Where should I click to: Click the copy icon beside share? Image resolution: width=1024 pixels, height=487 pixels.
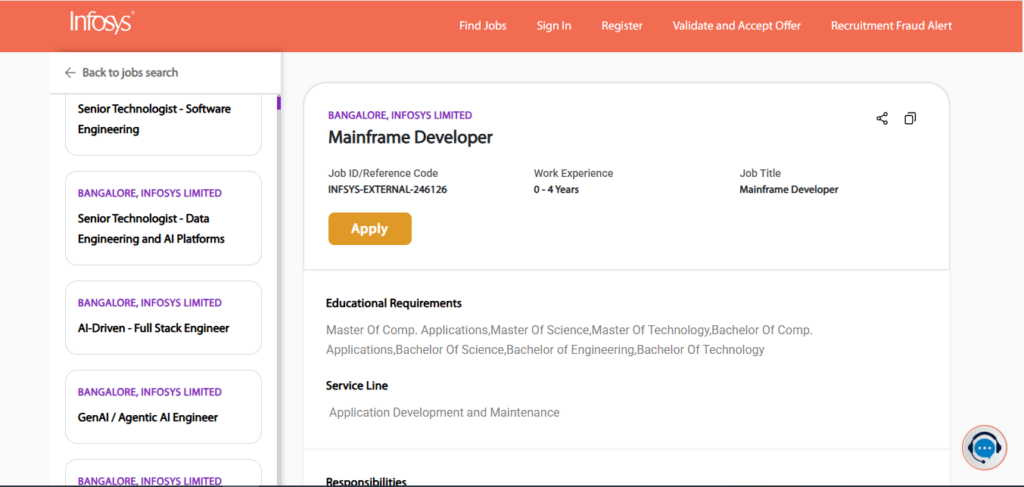pos(910,118)
